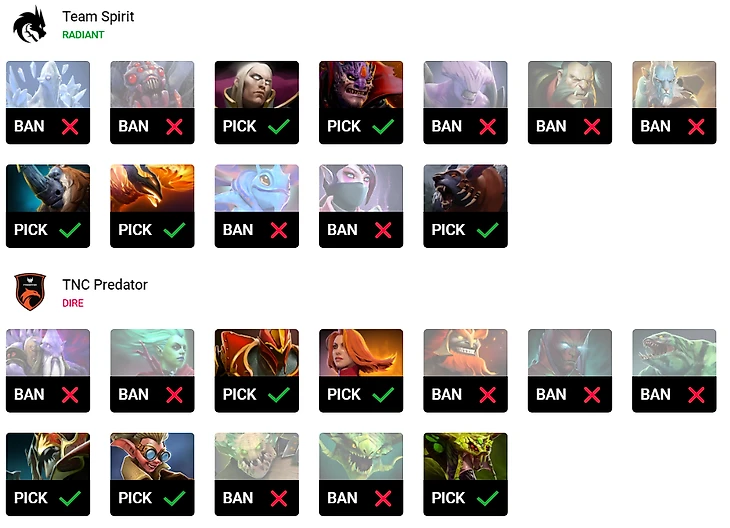Click the Team Spirit team name

[x=98, y=17]
